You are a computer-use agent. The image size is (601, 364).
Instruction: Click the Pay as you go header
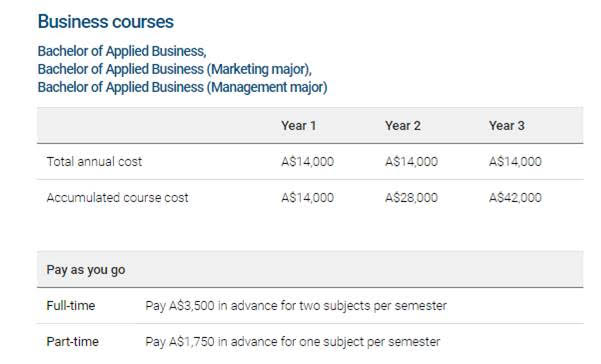(x=86, y=270)
